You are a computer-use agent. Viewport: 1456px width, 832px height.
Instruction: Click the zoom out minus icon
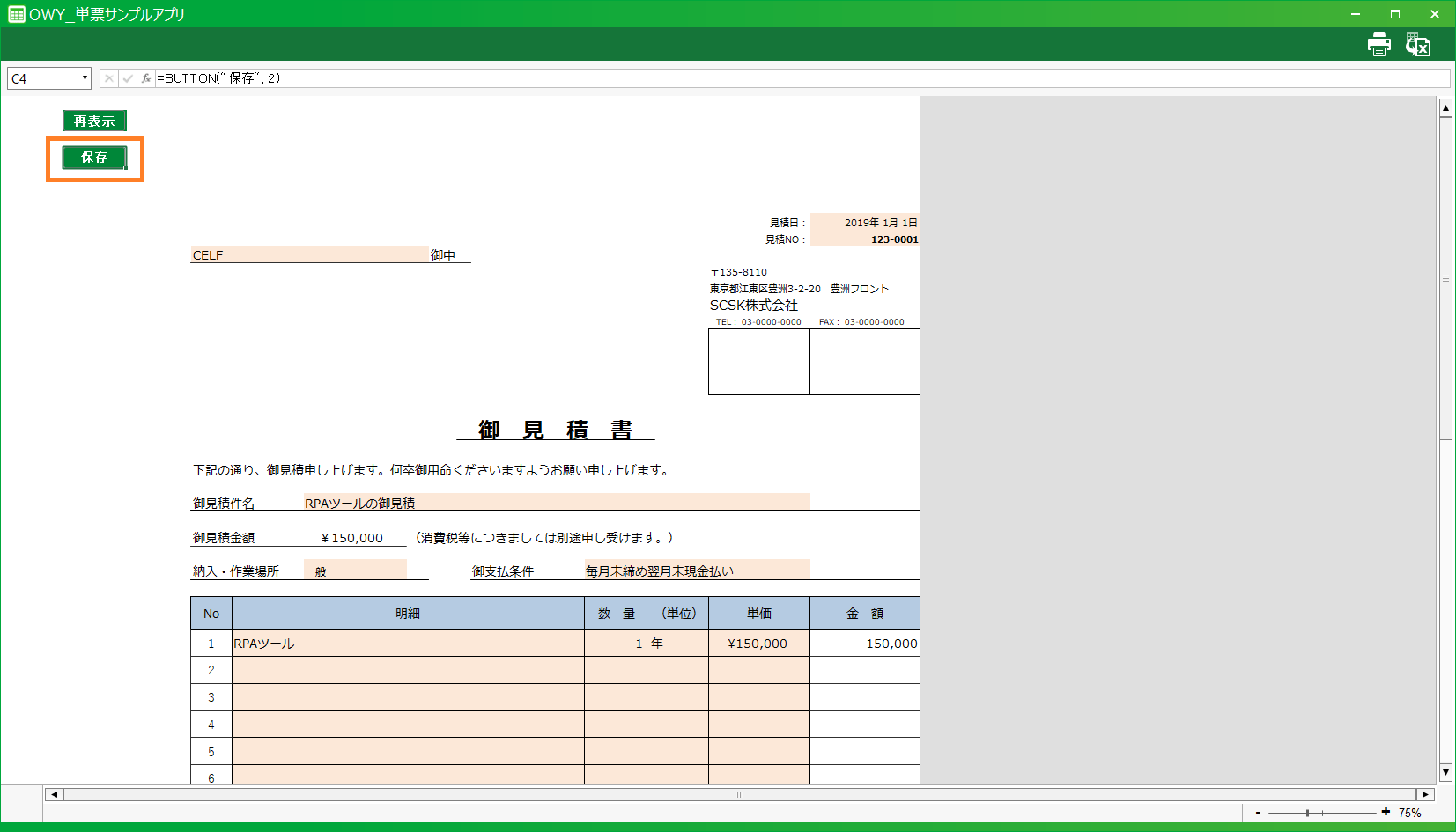[1258, 813]
